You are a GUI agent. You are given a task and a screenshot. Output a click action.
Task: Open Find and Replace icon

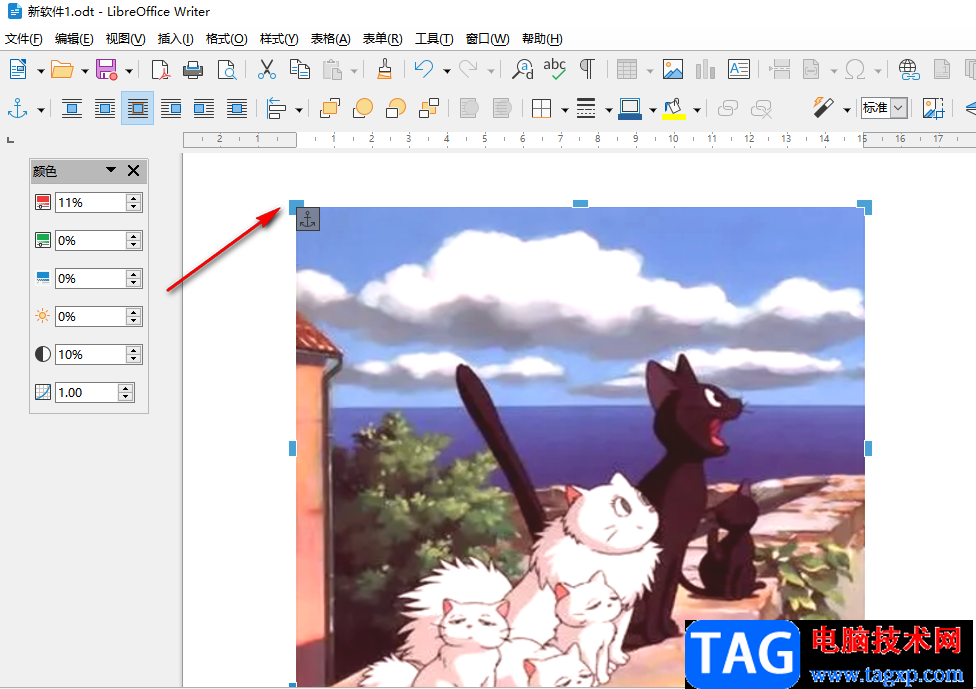tap(522, 70)
